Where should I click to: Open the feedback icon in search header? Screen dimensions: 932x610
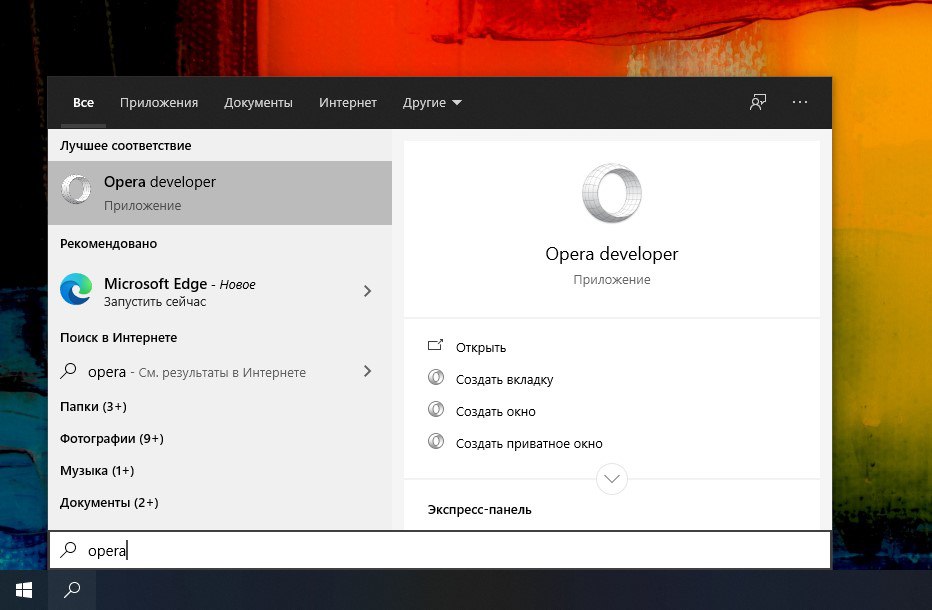[x=758, y=102]
